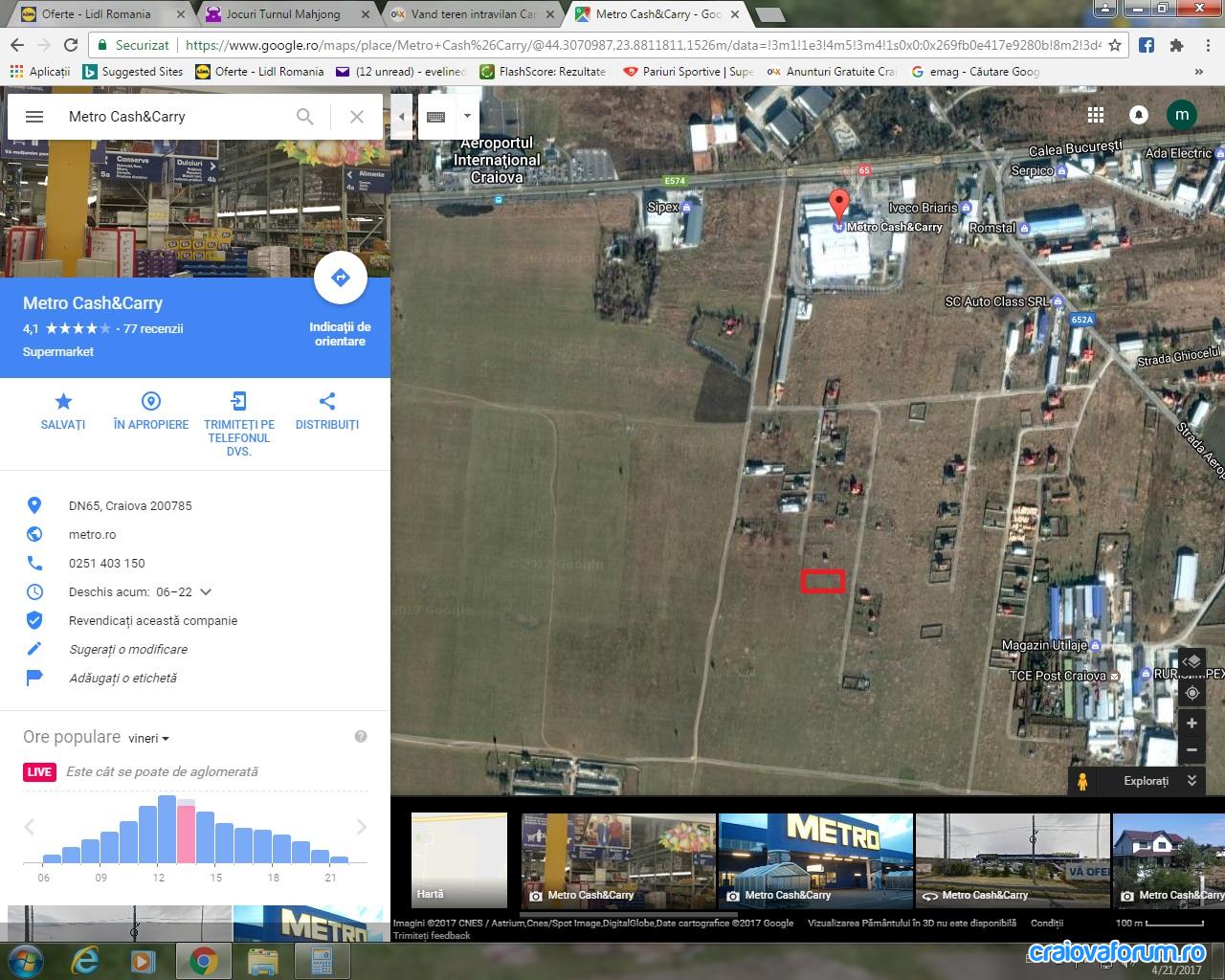
Task: Select the Street View pegman
Action: (x=1083, y=781)
